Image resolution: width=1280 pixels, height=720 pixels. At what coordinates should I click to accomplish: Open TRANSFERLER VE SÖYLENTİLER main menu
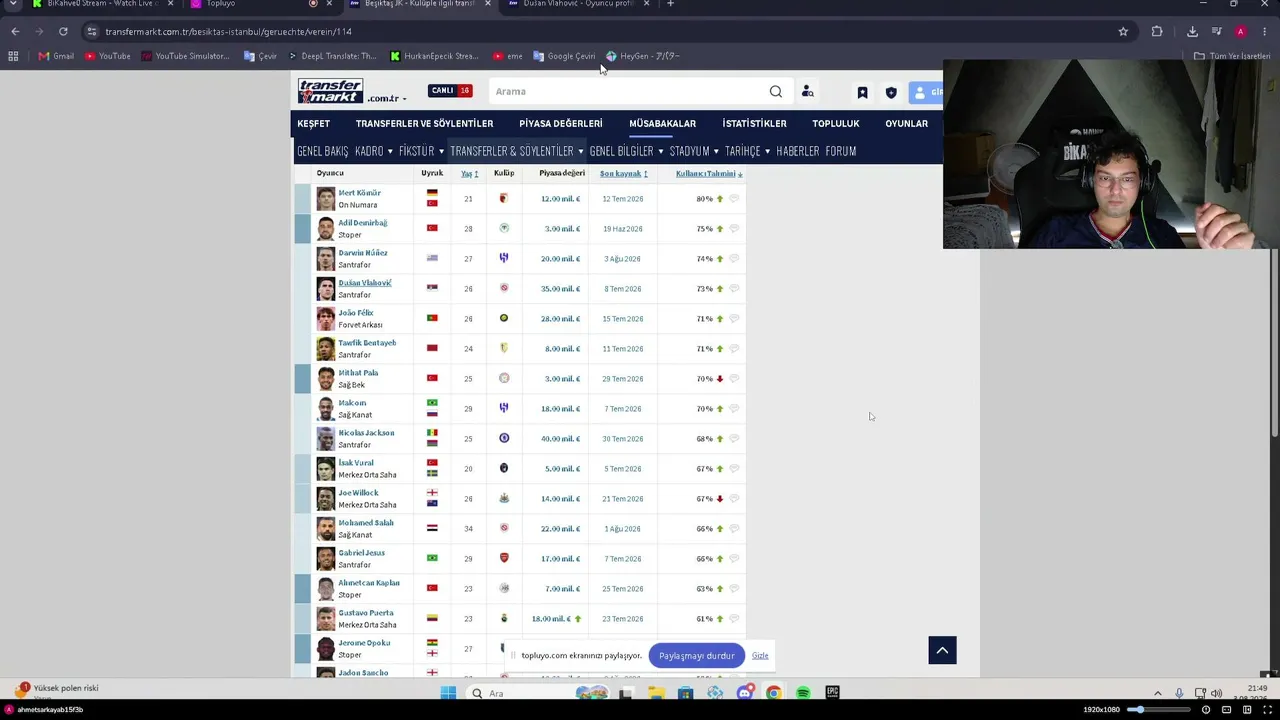pyautogui.click(x=424, y=124)
